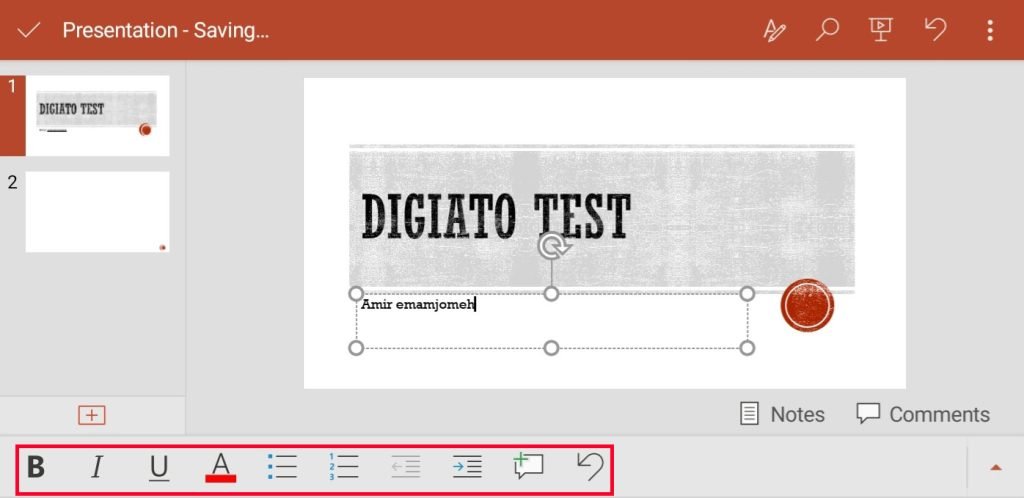The width and height of the screenshot is (1024, 498).
Task: Click the red circular seal graphic
Action: (807, 305)
